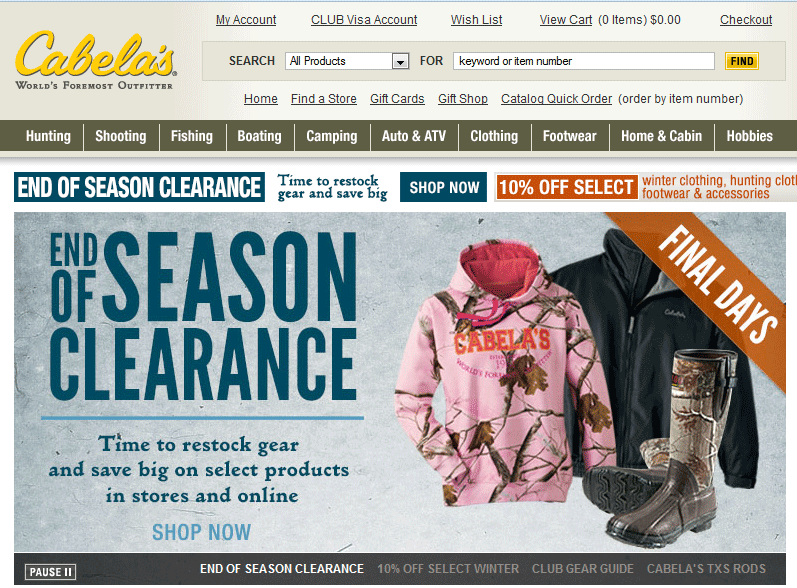Screen dimensions: 797x588
Task: Open the CLUB Visa Account link
Action: [364, 20]
